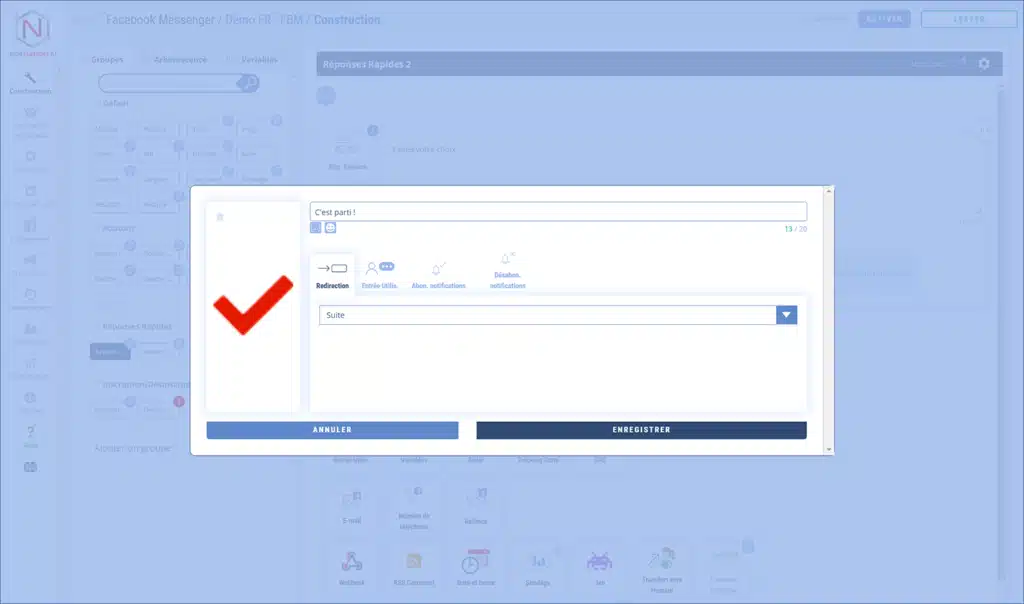Click the "C'est parti !" text field

(x=557, y=212)
